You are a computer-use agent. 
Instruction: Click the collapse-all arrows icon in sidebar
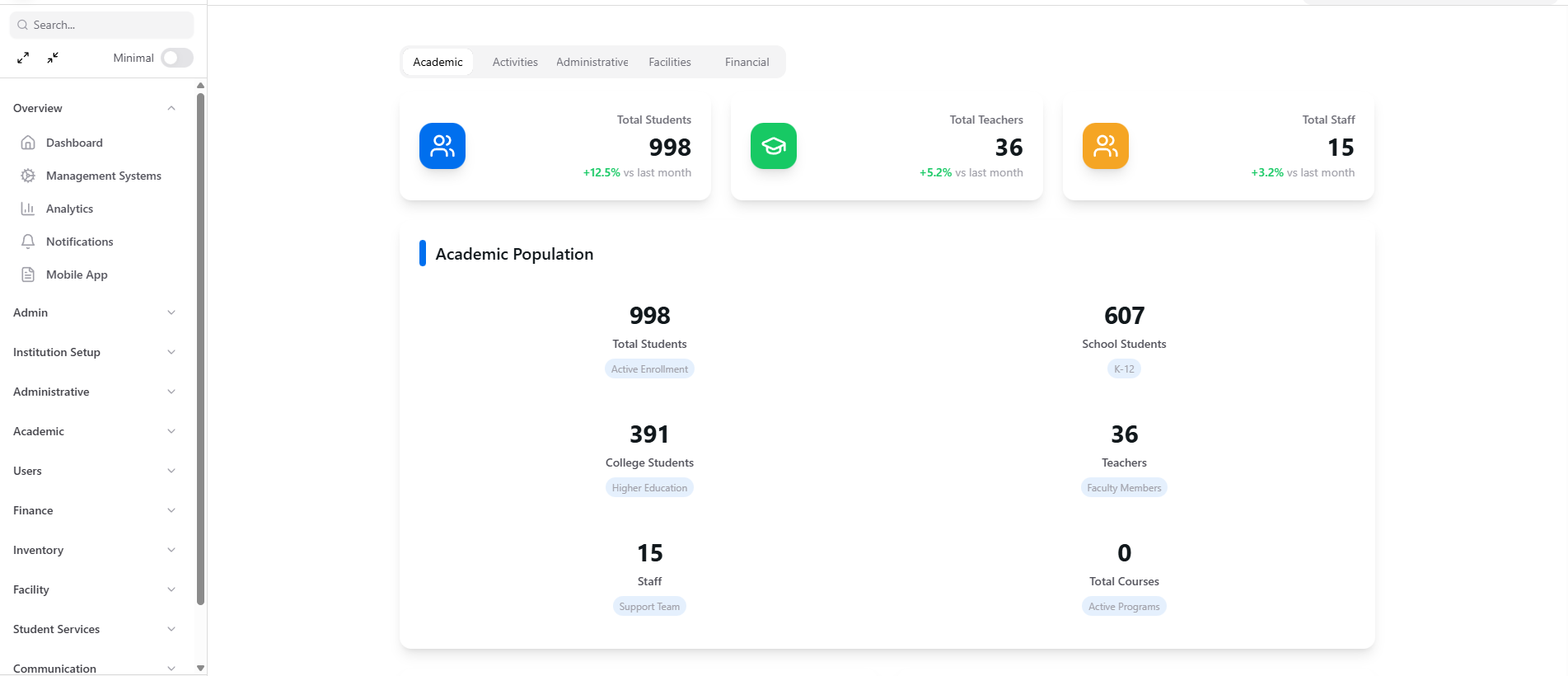click(53, 58)
